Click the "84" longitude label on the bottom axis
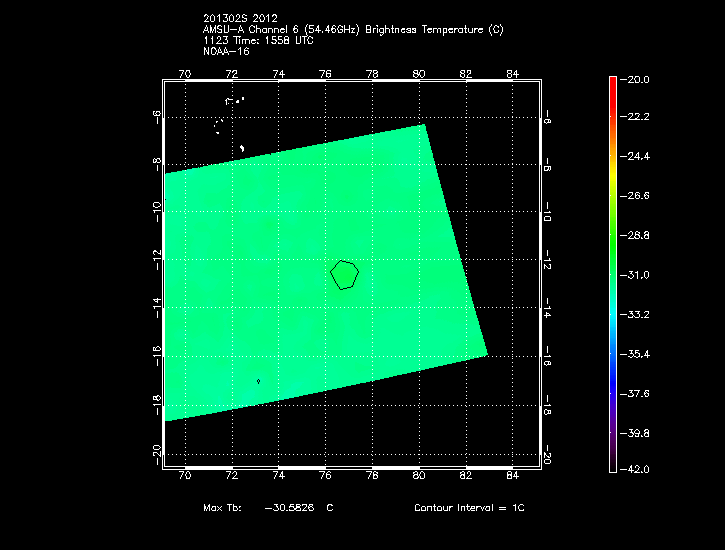The height and width of the screenshot is (550, 725). pyautogui.click(x=512, y=476)
